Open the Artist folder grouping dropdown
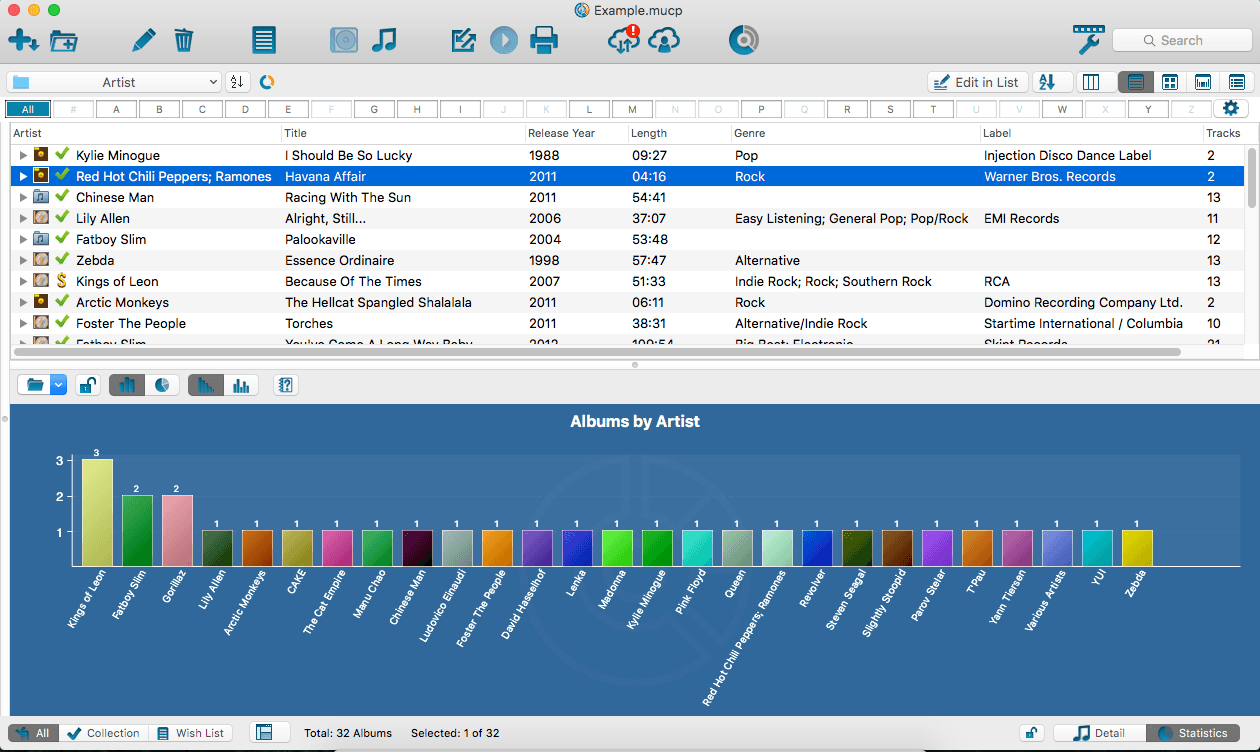 coord(114,82)
